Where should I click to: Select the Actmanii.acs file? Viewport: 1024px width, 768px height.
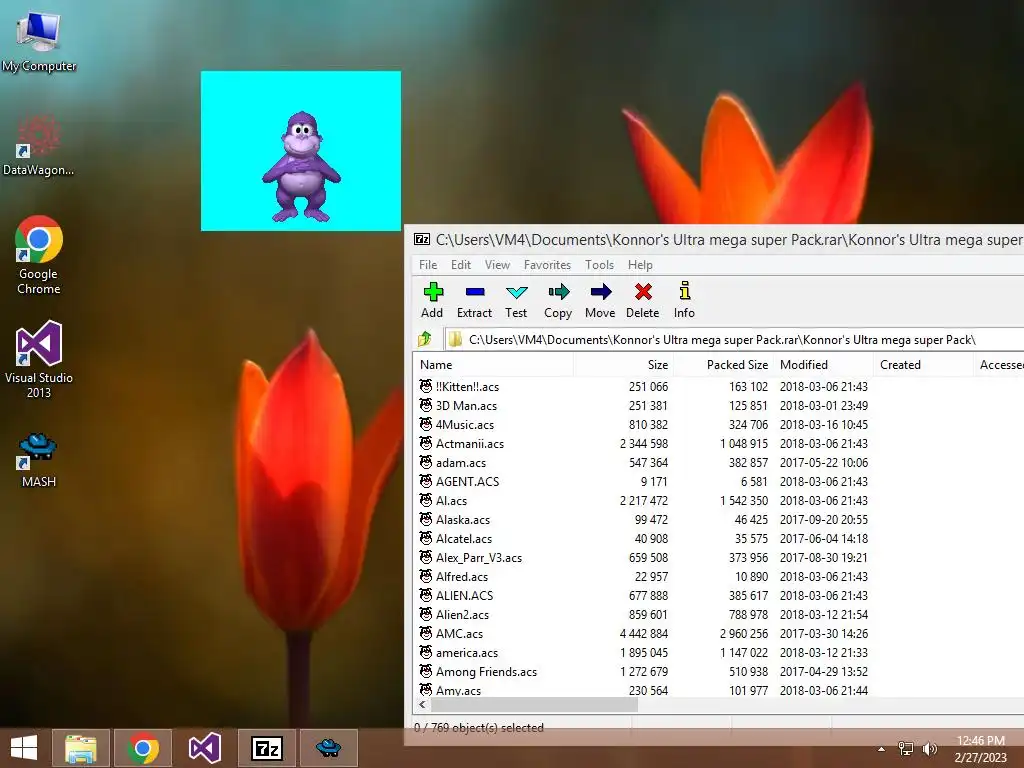point(470,443)
